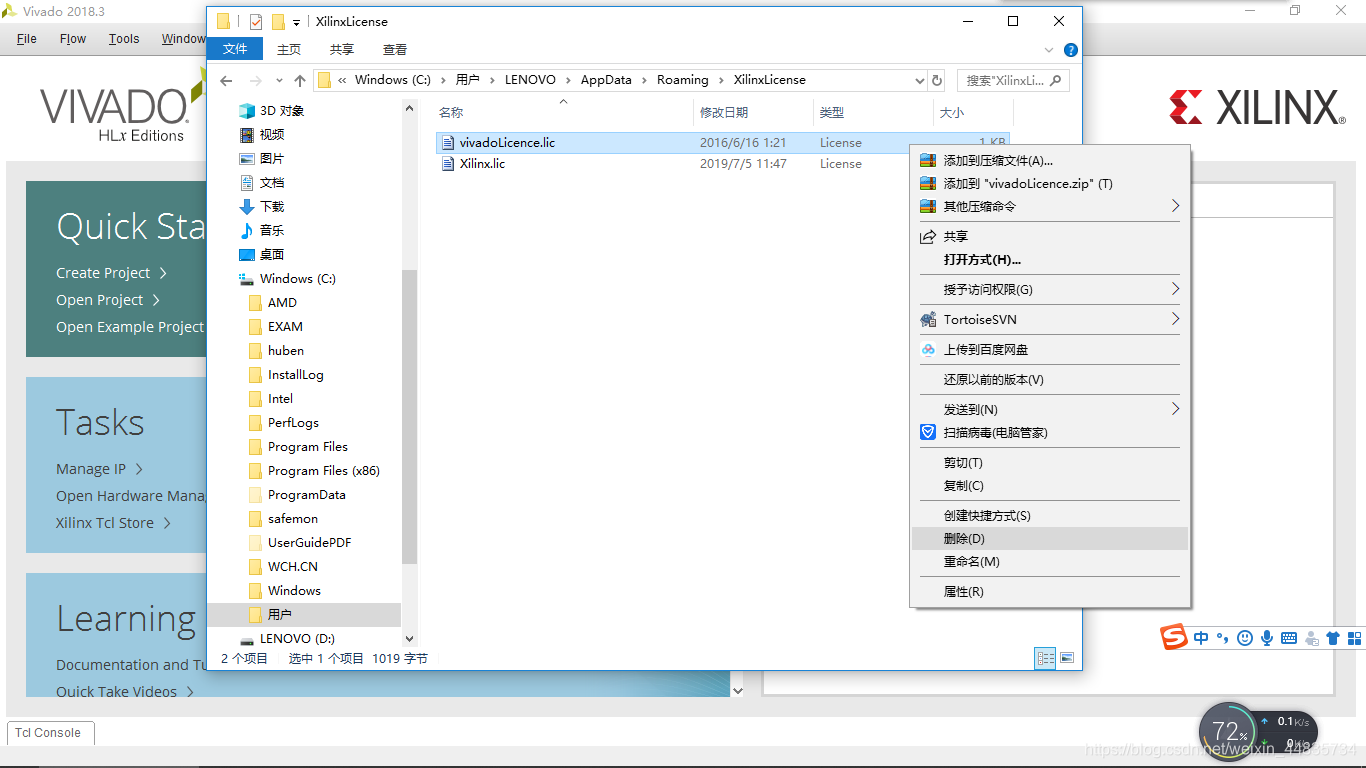Expand the 其他压缩命令 submenu
The width and height of the screenshot is (1366, 768).
coord(1000,206)
